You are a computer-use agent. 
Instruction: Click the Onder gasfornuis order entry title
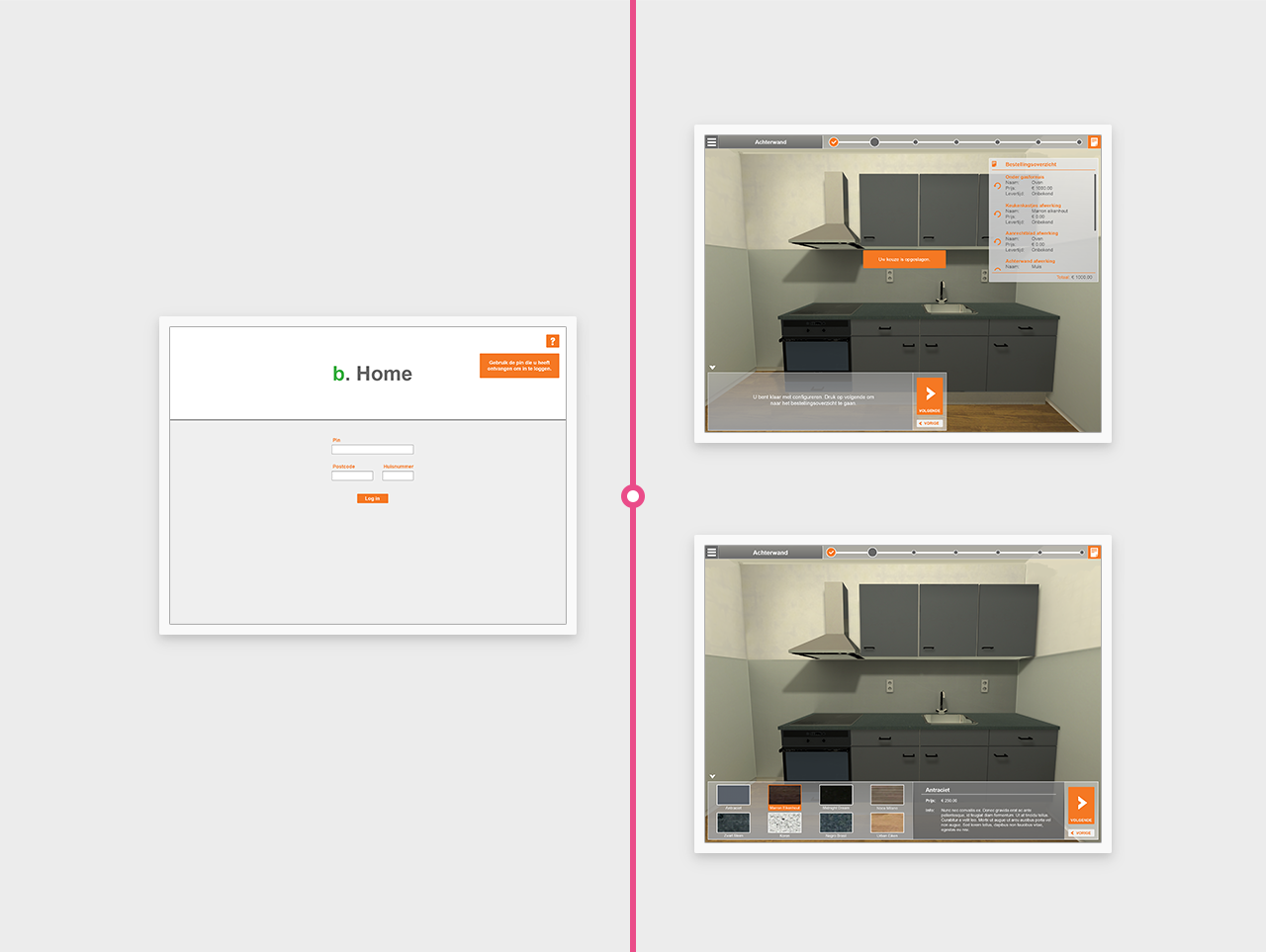[1025, 177]
